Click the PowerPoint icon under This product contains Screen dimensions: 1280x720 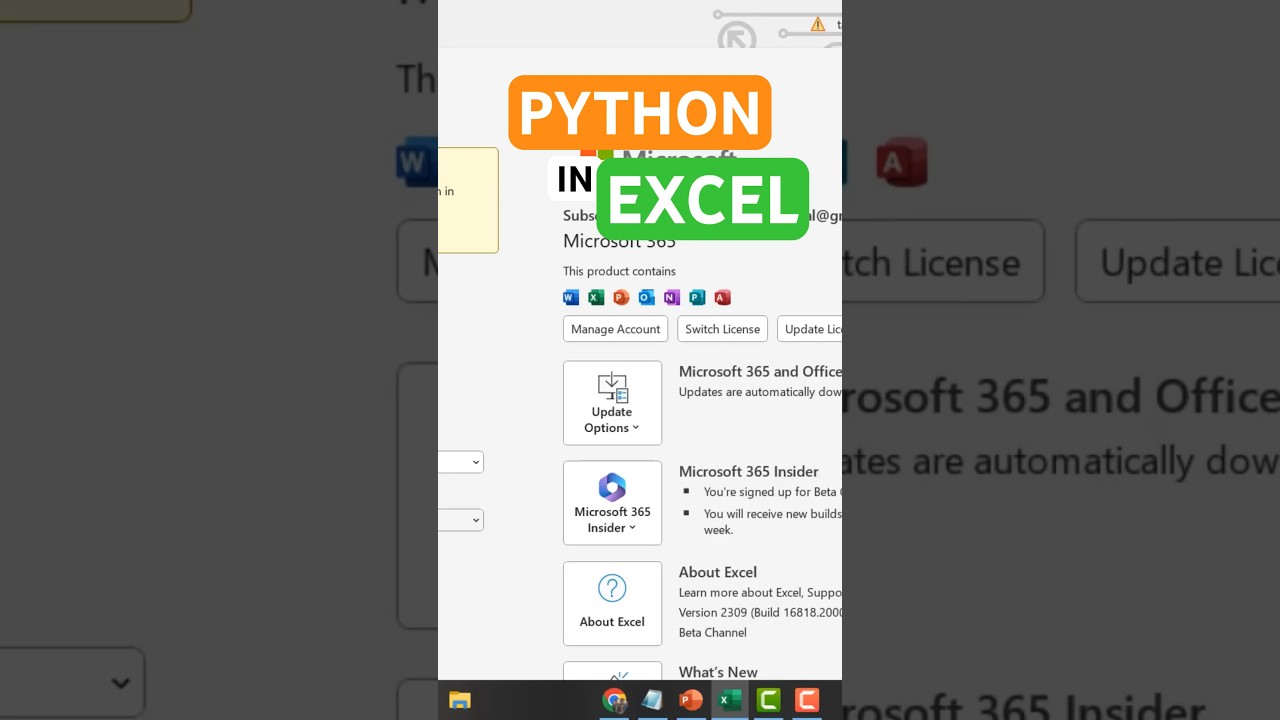[621, 297]
